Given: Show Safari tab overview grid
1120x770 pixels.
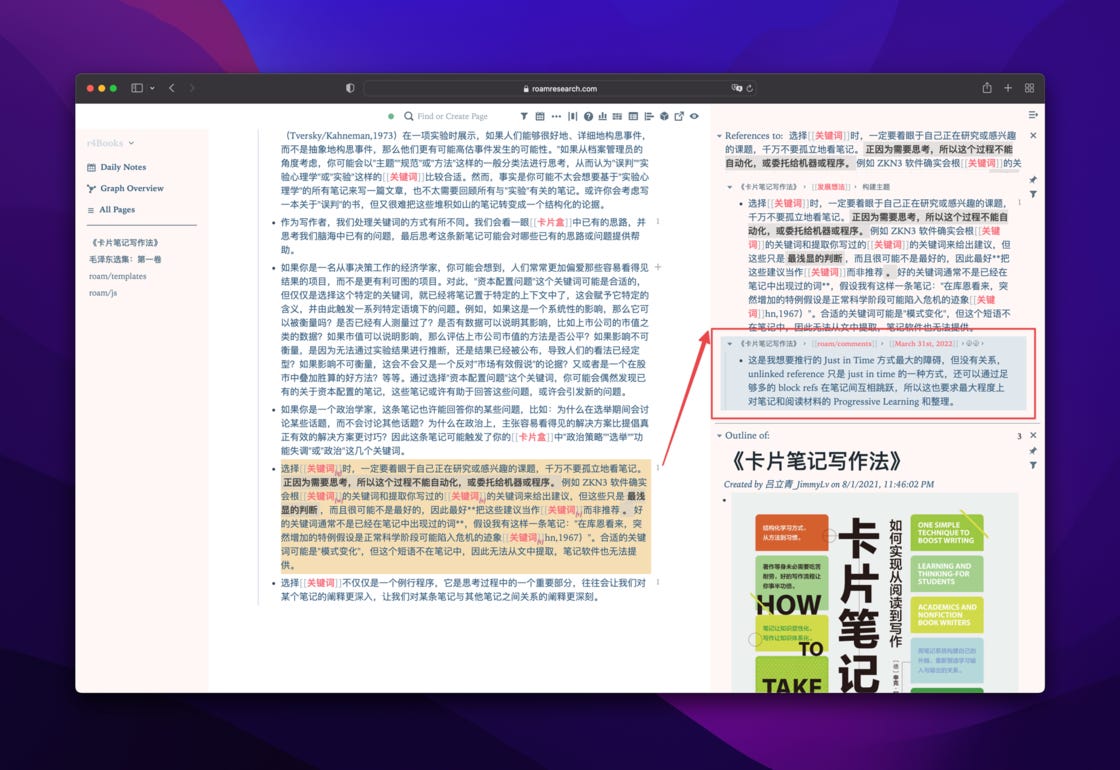Looking at the screenshot, I should click(x=1029, y=88).
